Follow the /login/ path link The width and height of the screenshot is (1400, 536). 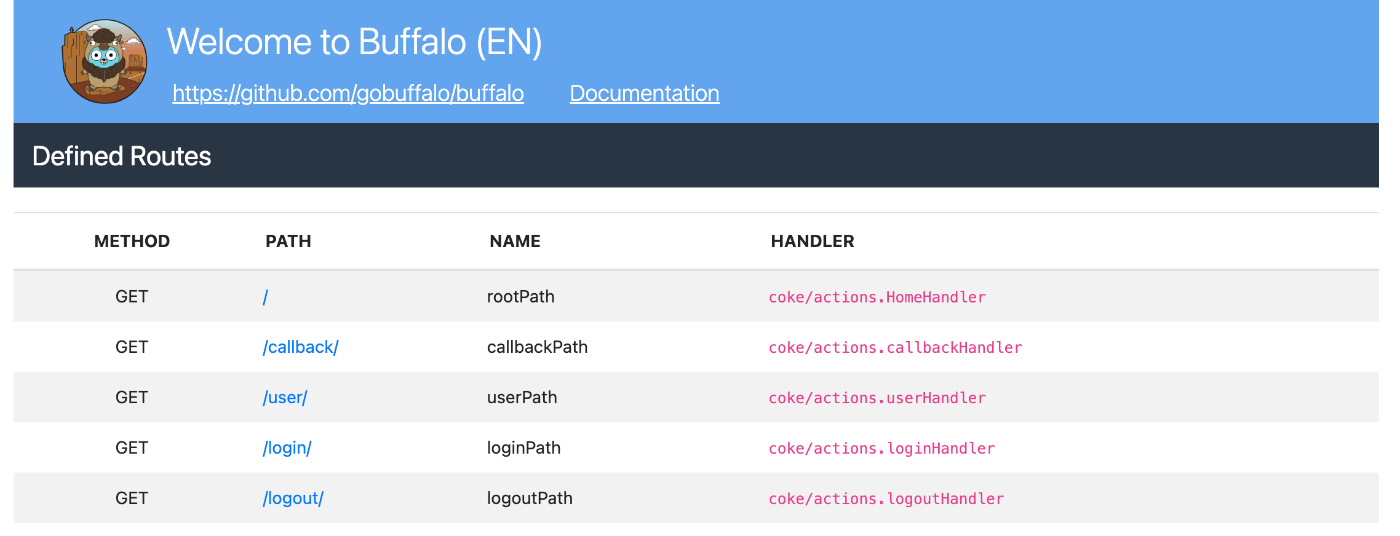[x=287, y=448]
